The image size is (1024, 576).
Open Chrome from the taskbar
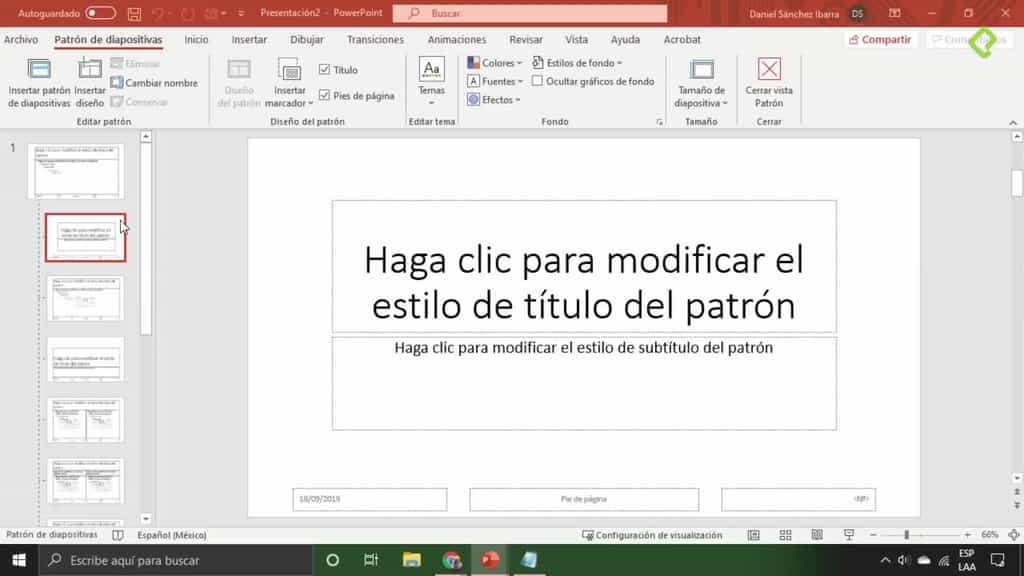451,560
